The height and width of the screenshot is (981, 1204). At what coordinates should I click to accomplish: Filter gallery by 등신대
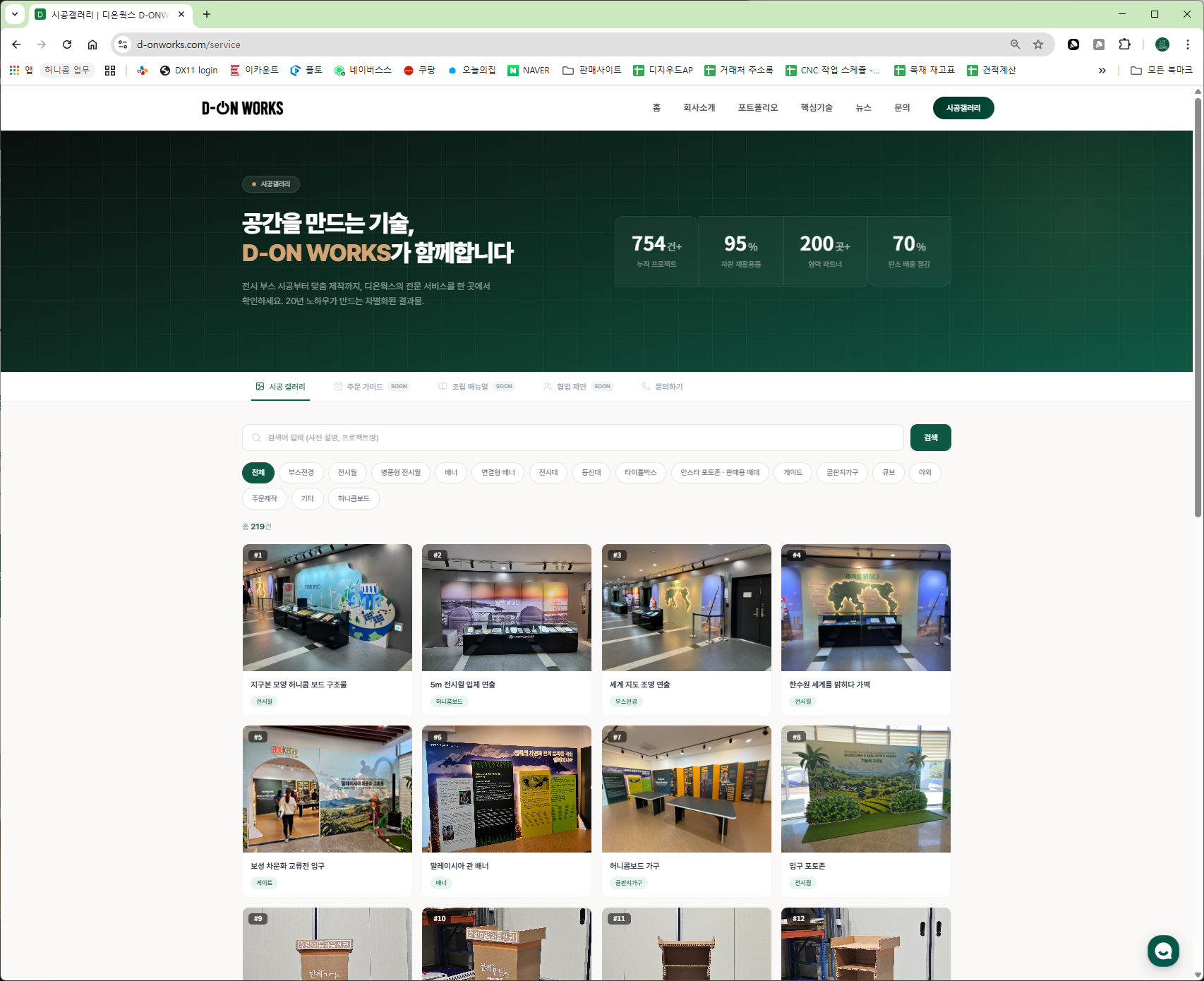point(591,472)
